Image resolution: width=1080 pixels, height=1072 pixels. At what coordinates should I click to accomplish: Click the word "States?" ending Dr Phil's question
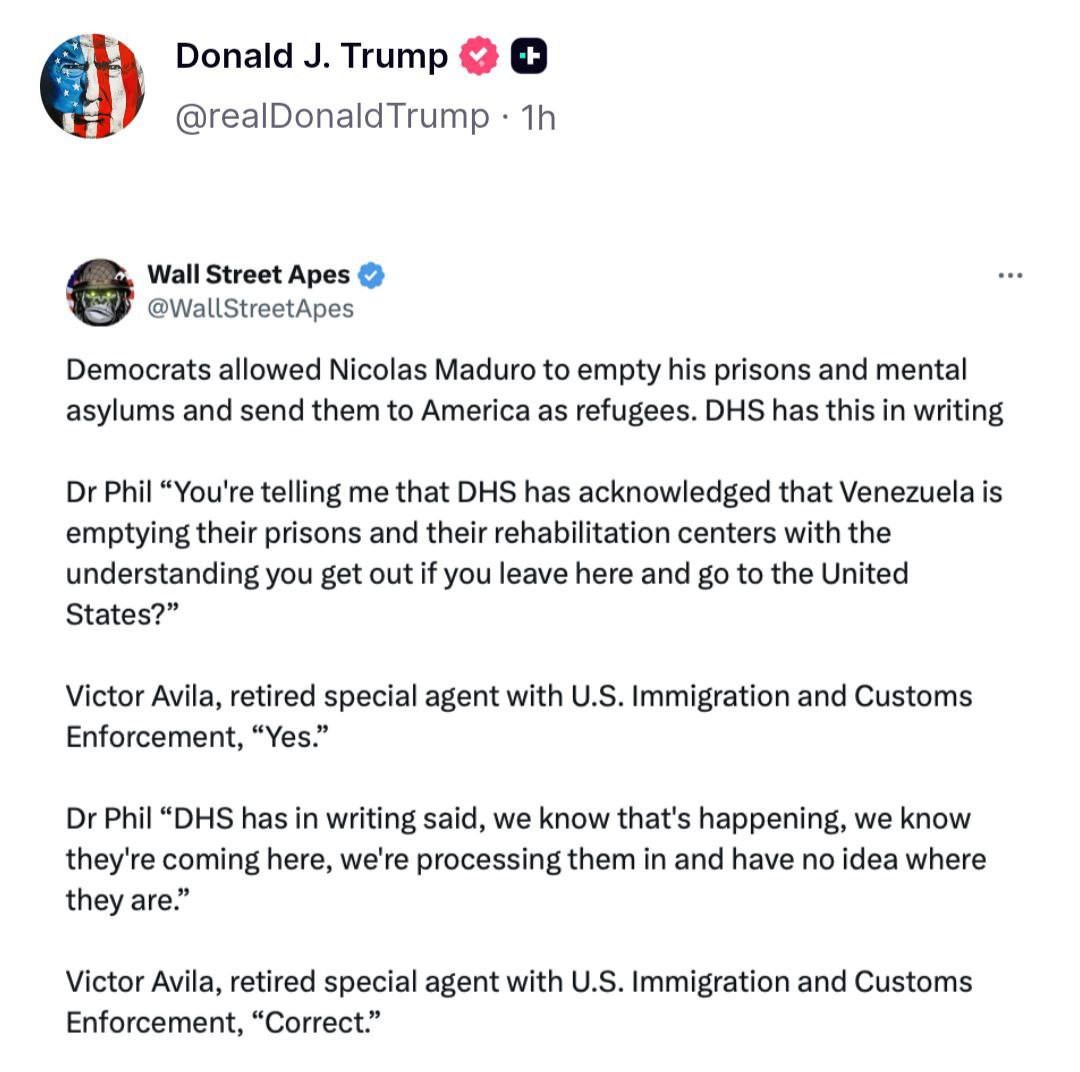[x=121, y=614]
